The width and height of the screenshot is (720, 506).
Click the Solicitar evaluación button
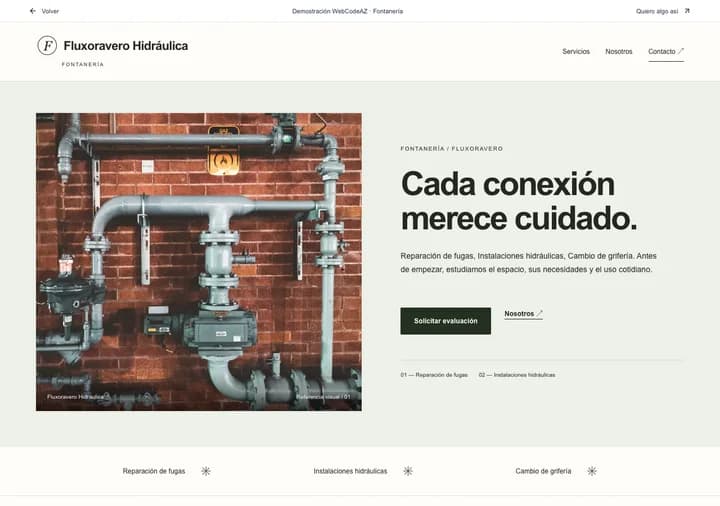coord(445,321)
